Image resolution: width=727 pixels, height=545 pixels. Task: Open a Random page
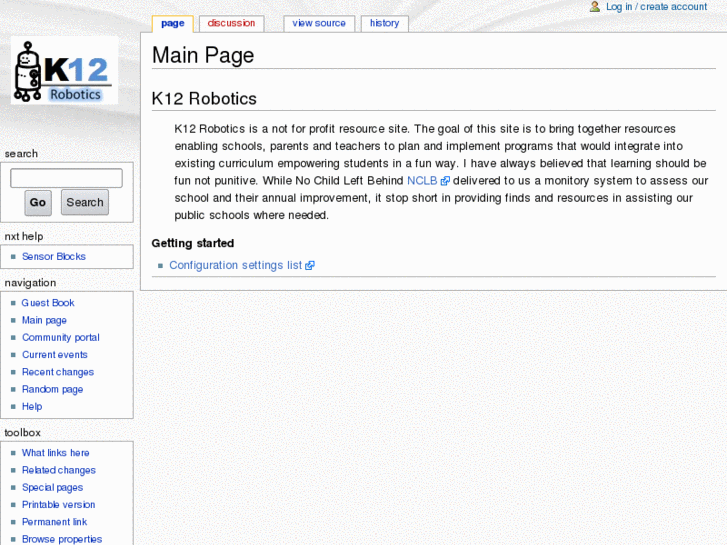(x=52, y=390)
